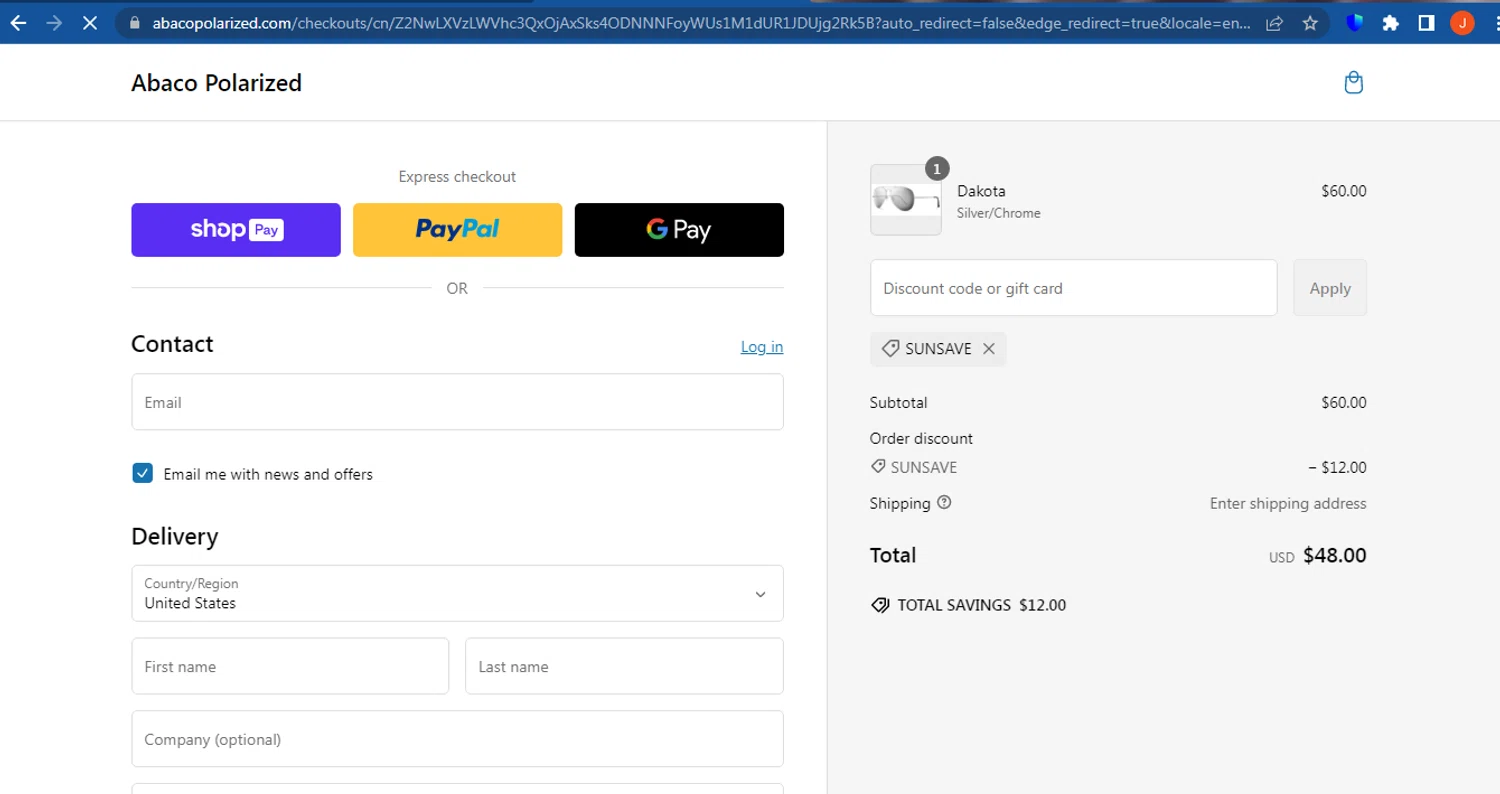Focus the First name field

(290, 666)
